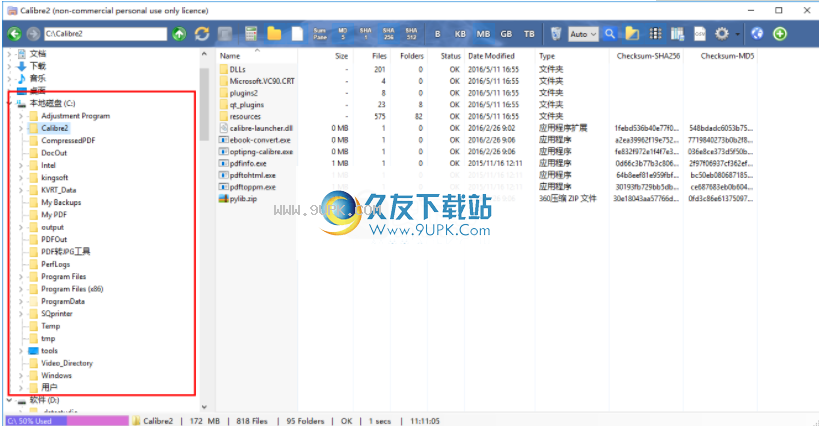
Task: Open the arrow next to settings gear
Action: (x=737, y=34)
